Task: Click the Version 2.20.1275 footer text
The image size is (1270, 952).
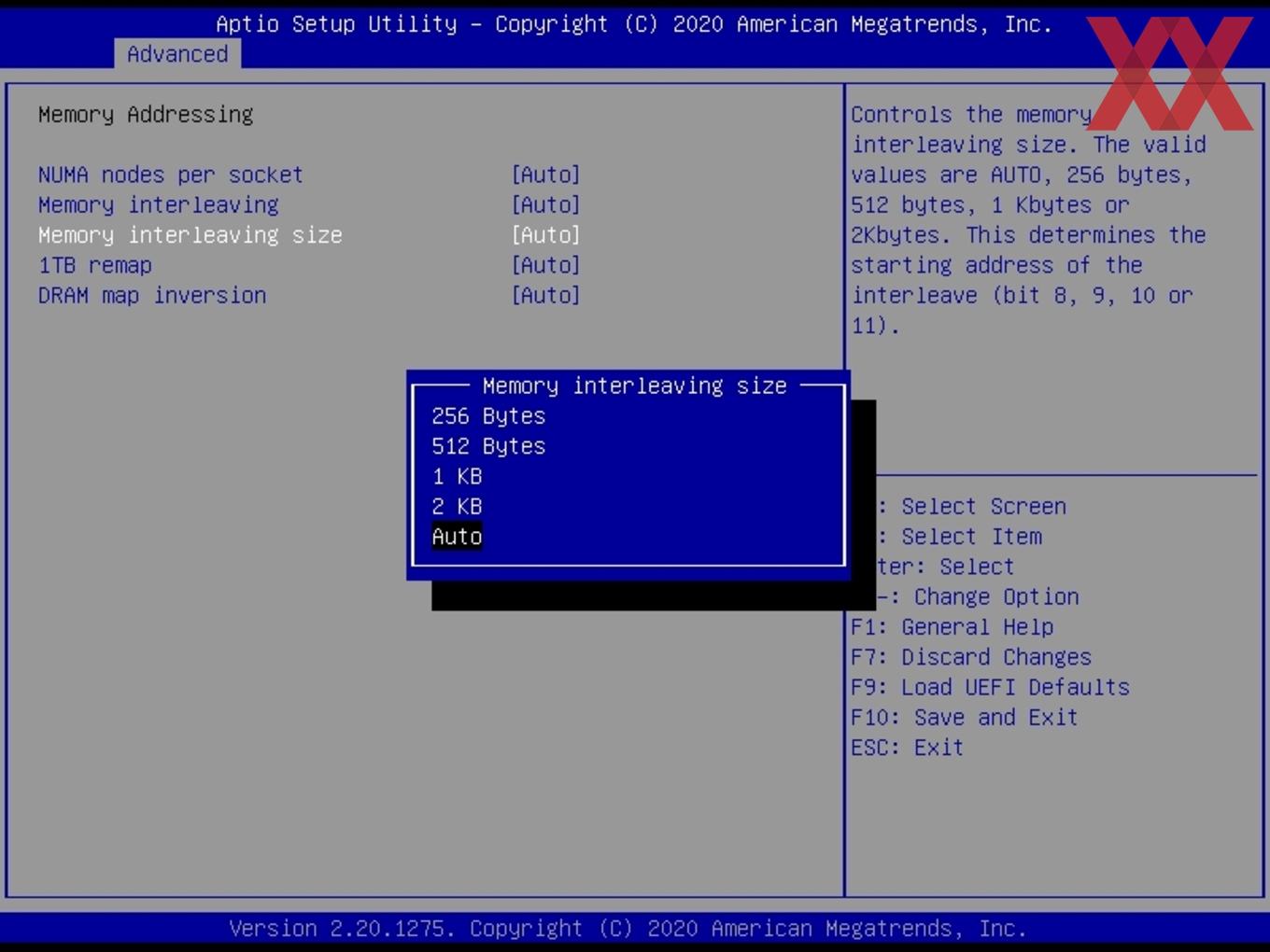Action: tap(628, 929)
